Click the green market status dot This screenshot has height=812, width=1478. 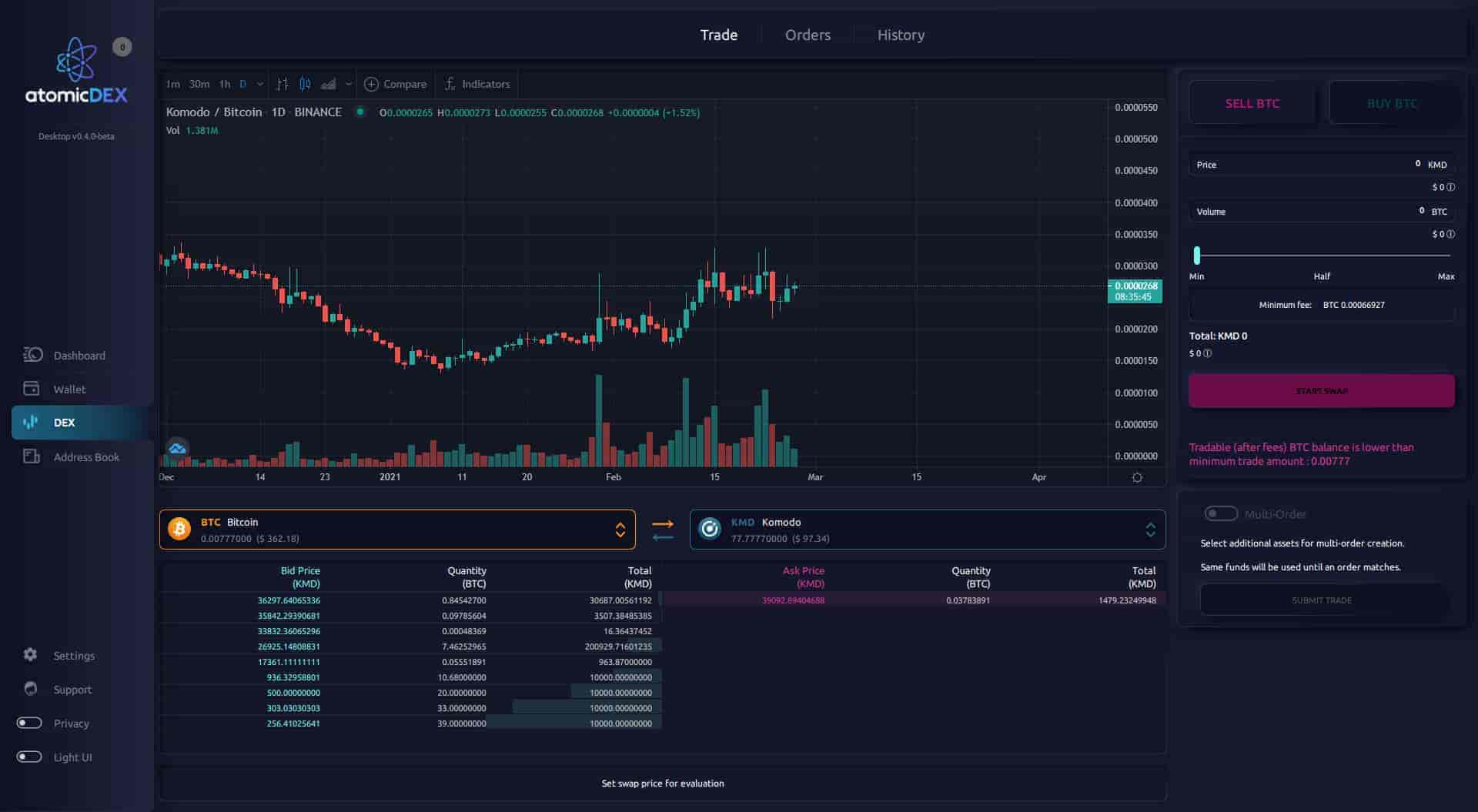click(x=359, y=112)
